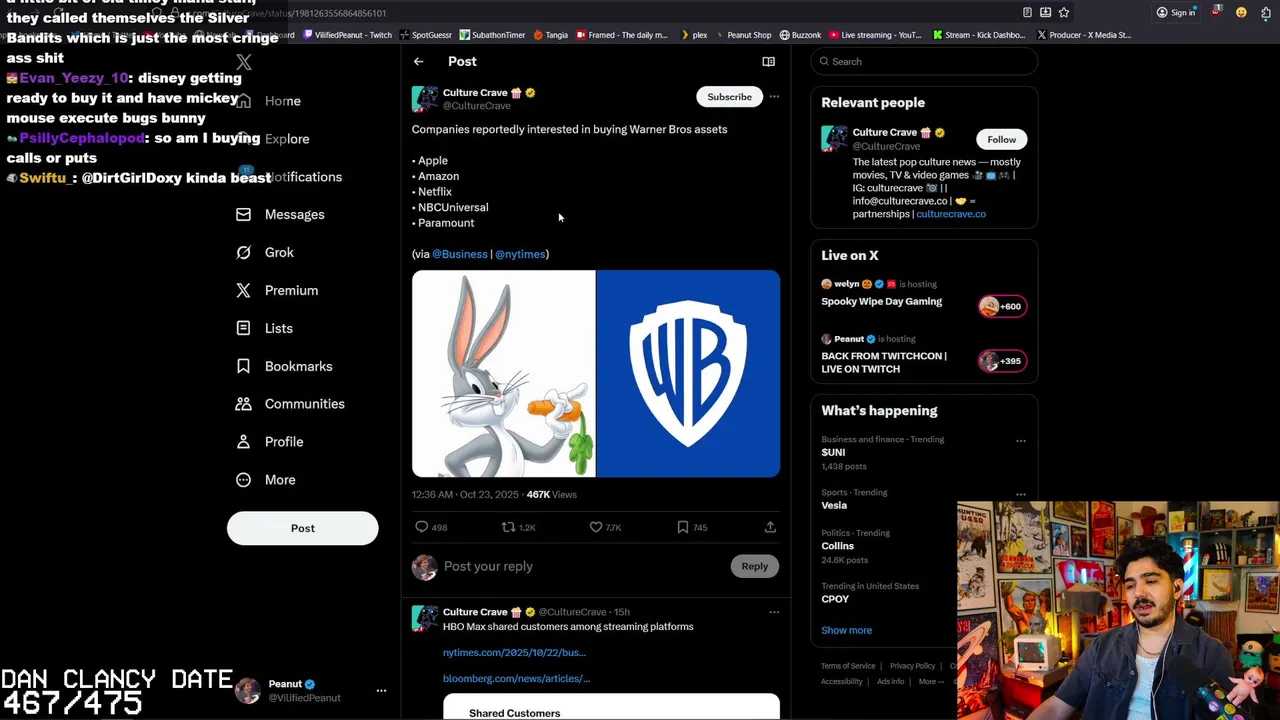Open Buzzonk bookmark
This screenshot has height=720, width=1280.
800,35
